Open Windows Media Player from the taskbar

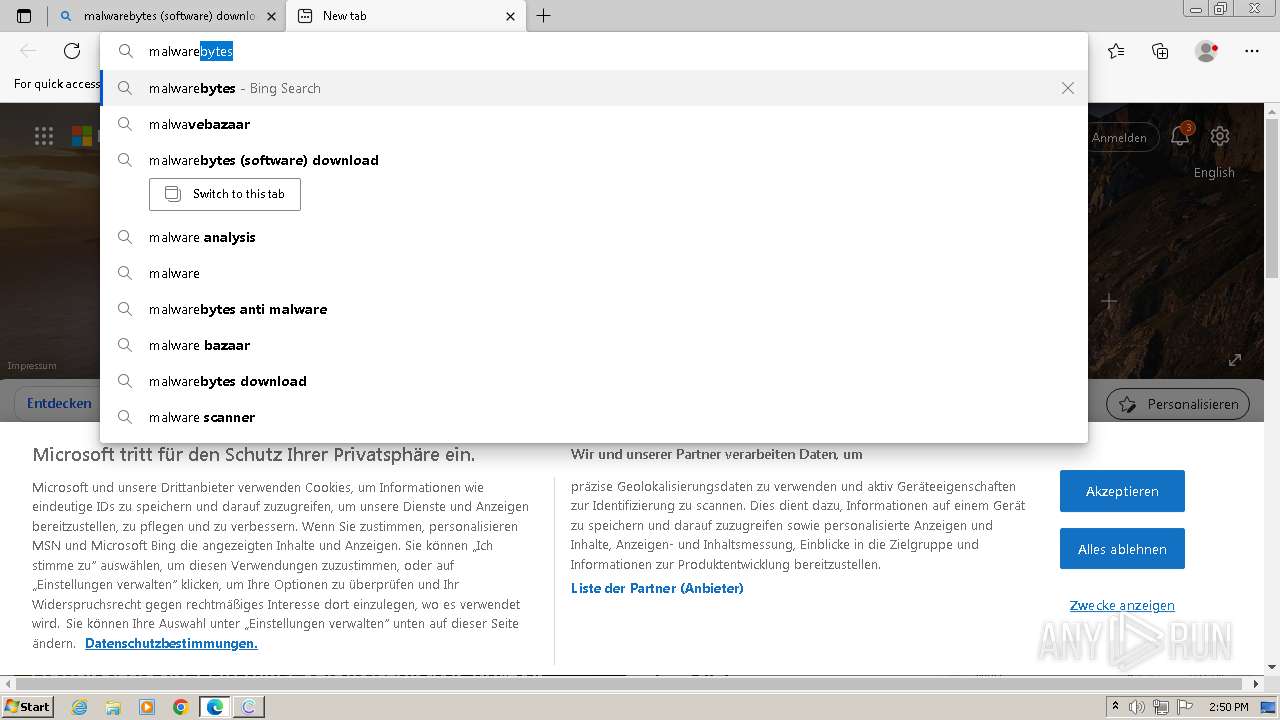(x=147, y=707)
